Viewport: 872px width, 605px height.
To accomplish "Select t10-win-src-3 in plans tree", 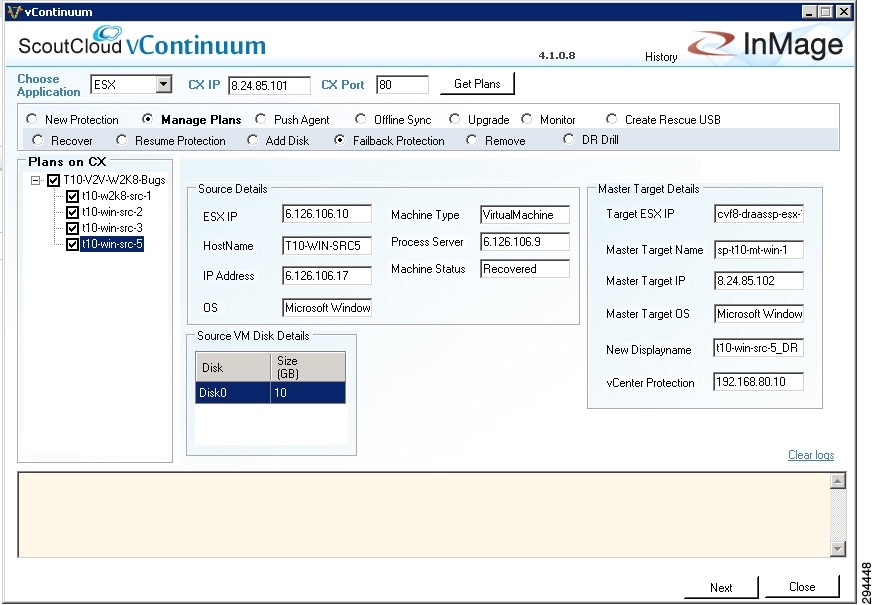I will pyautogui.click(x=112, y=228).
